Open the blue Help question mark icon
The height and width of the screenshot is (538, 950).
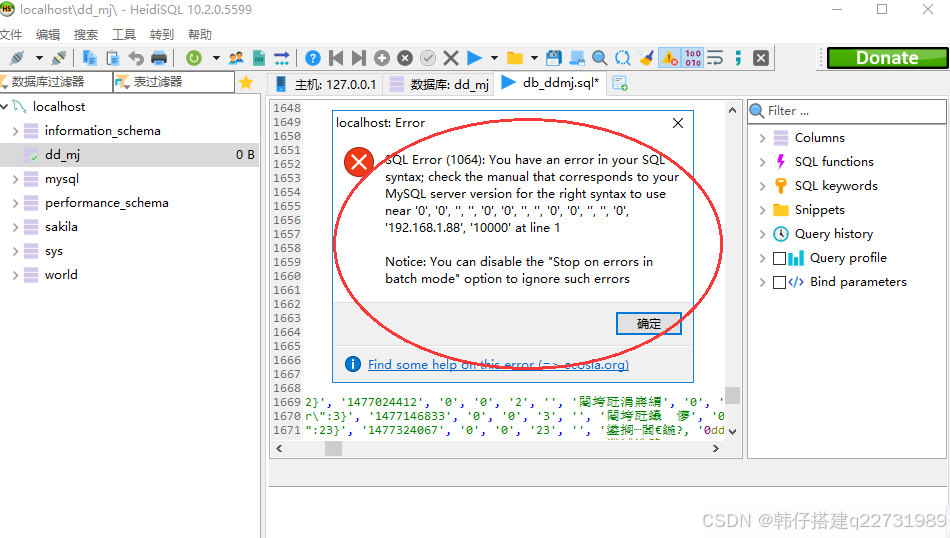pos(313,58)
